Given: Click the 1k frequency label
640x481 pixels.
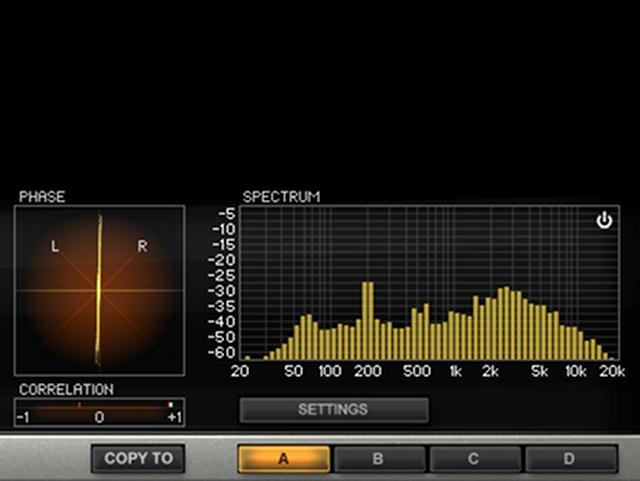Looking at the screenshot, I should (456, 371).
